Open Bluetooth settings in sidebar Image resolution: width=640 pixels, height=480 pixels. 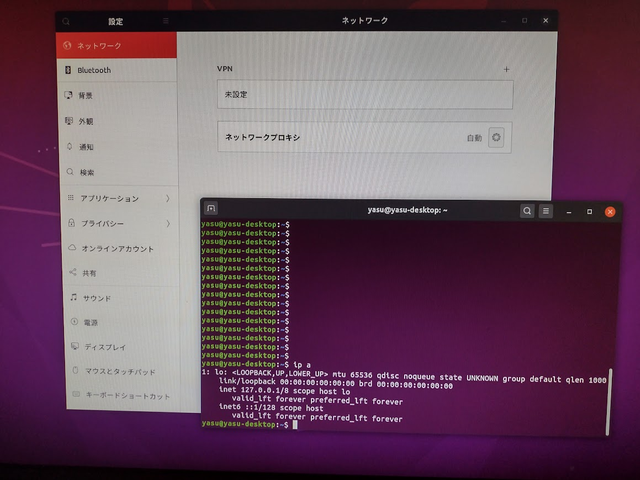[x=117, y=70]
